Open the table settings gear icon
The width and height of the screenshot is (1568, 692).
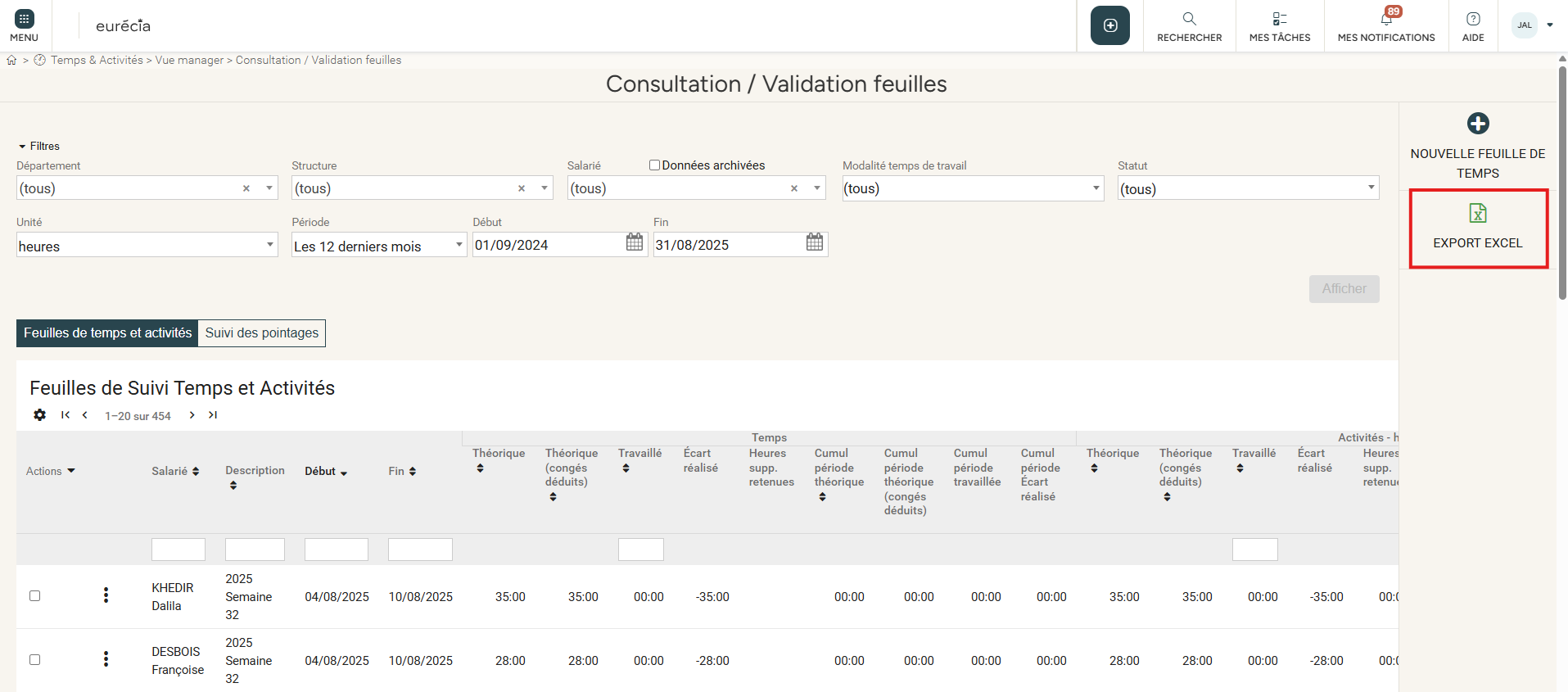coord(39,415)
